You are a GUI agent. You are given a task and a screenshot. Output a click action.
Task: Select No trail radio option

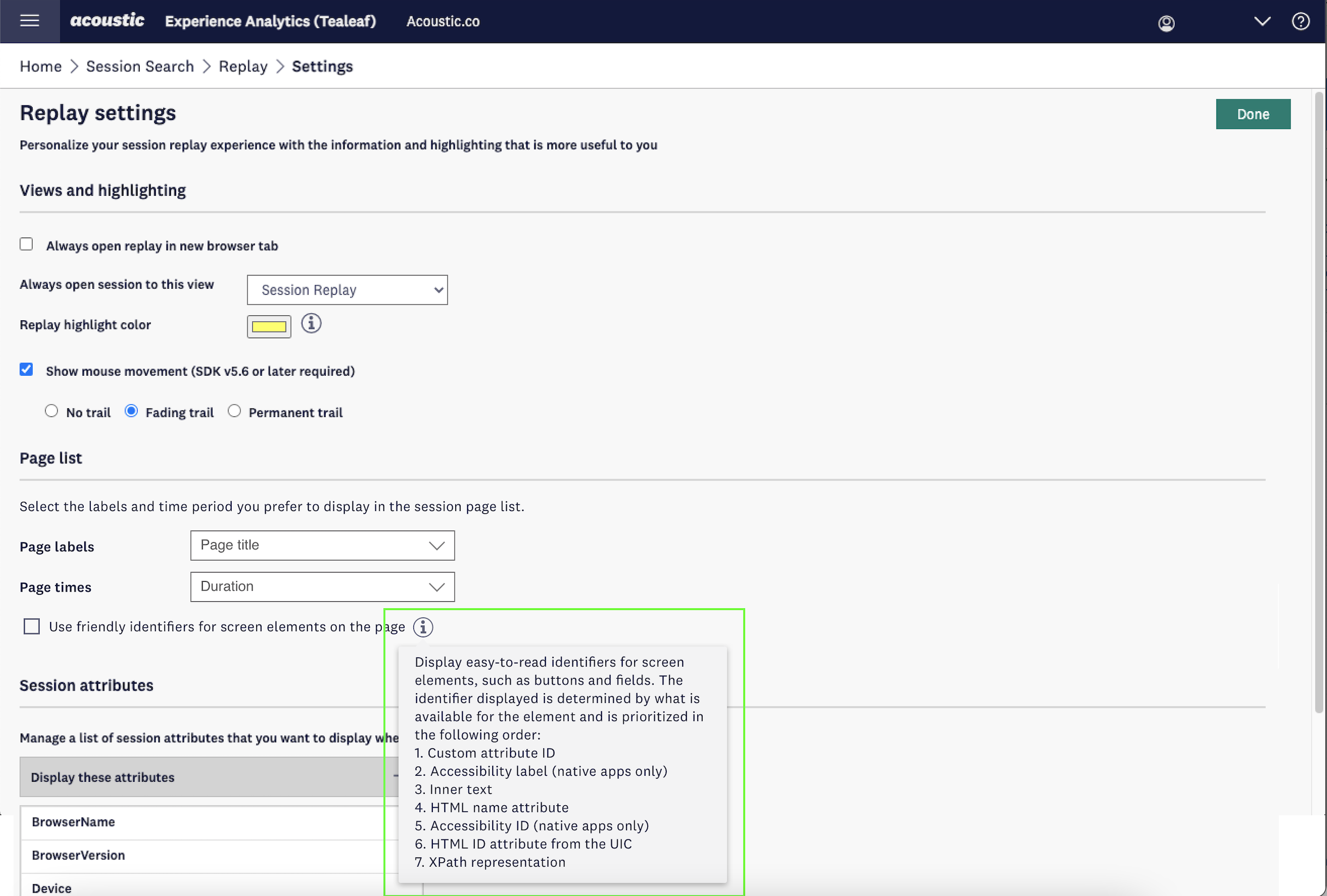51,412
